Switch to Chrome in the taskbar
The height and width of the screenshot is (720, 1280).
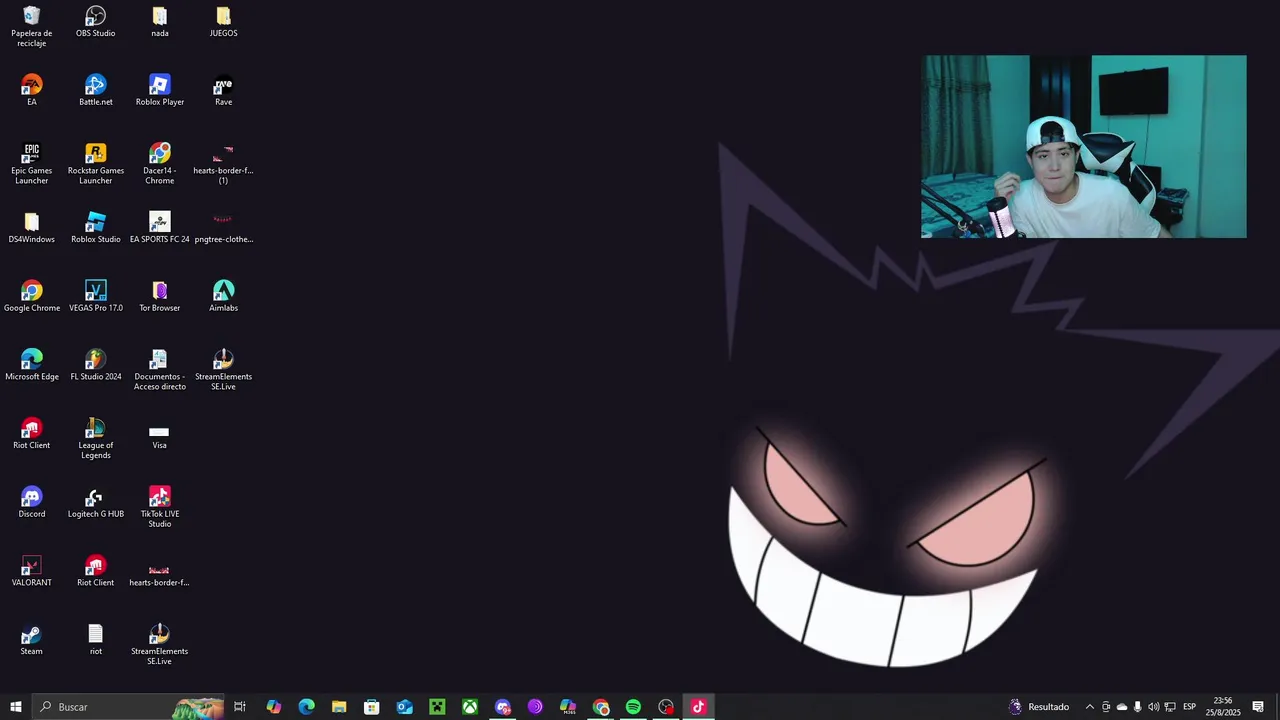tap(601, 707)
